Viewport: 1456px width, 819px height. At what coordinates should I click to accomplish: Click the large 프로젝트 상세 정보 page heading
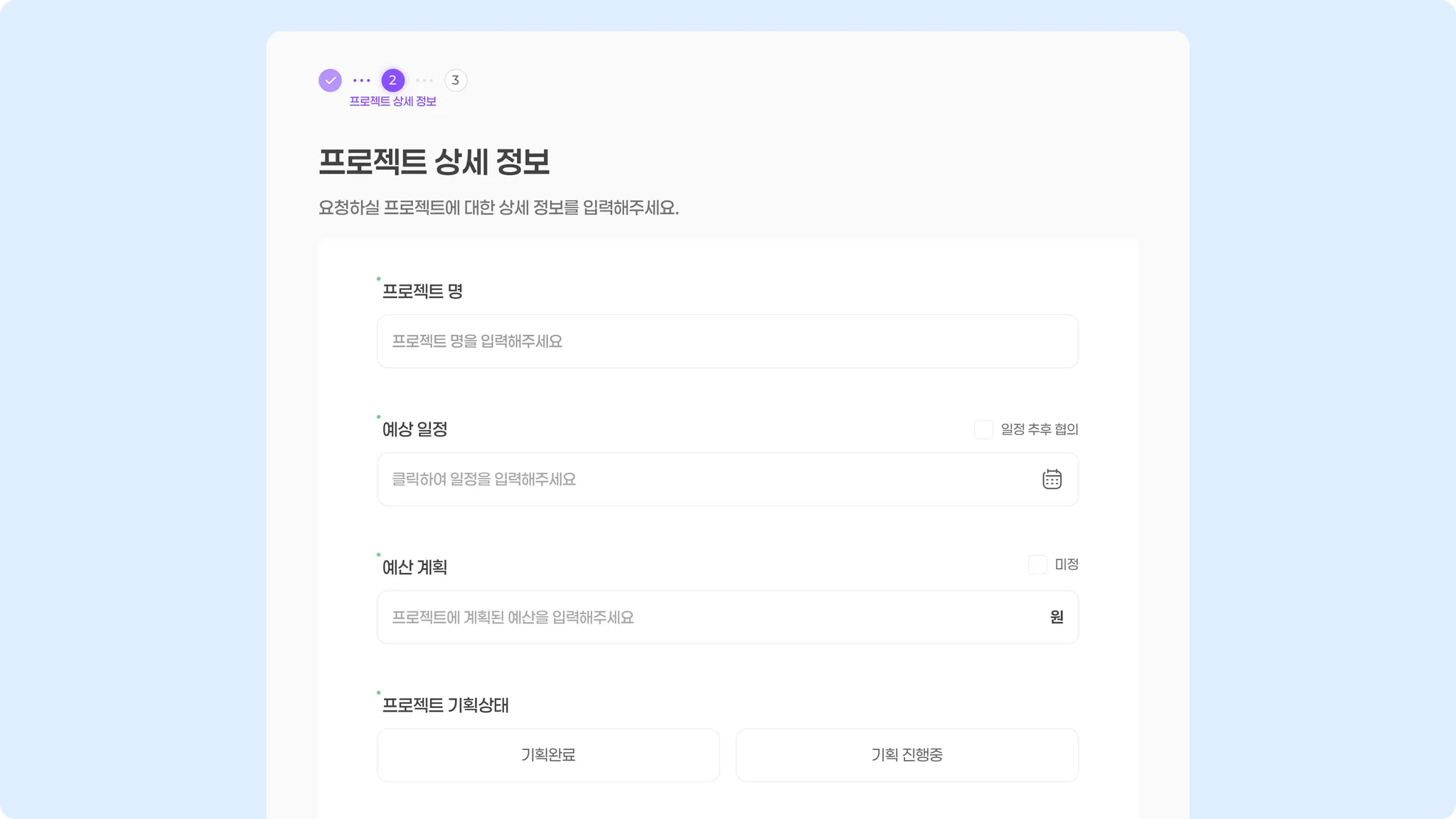[434, 162]
